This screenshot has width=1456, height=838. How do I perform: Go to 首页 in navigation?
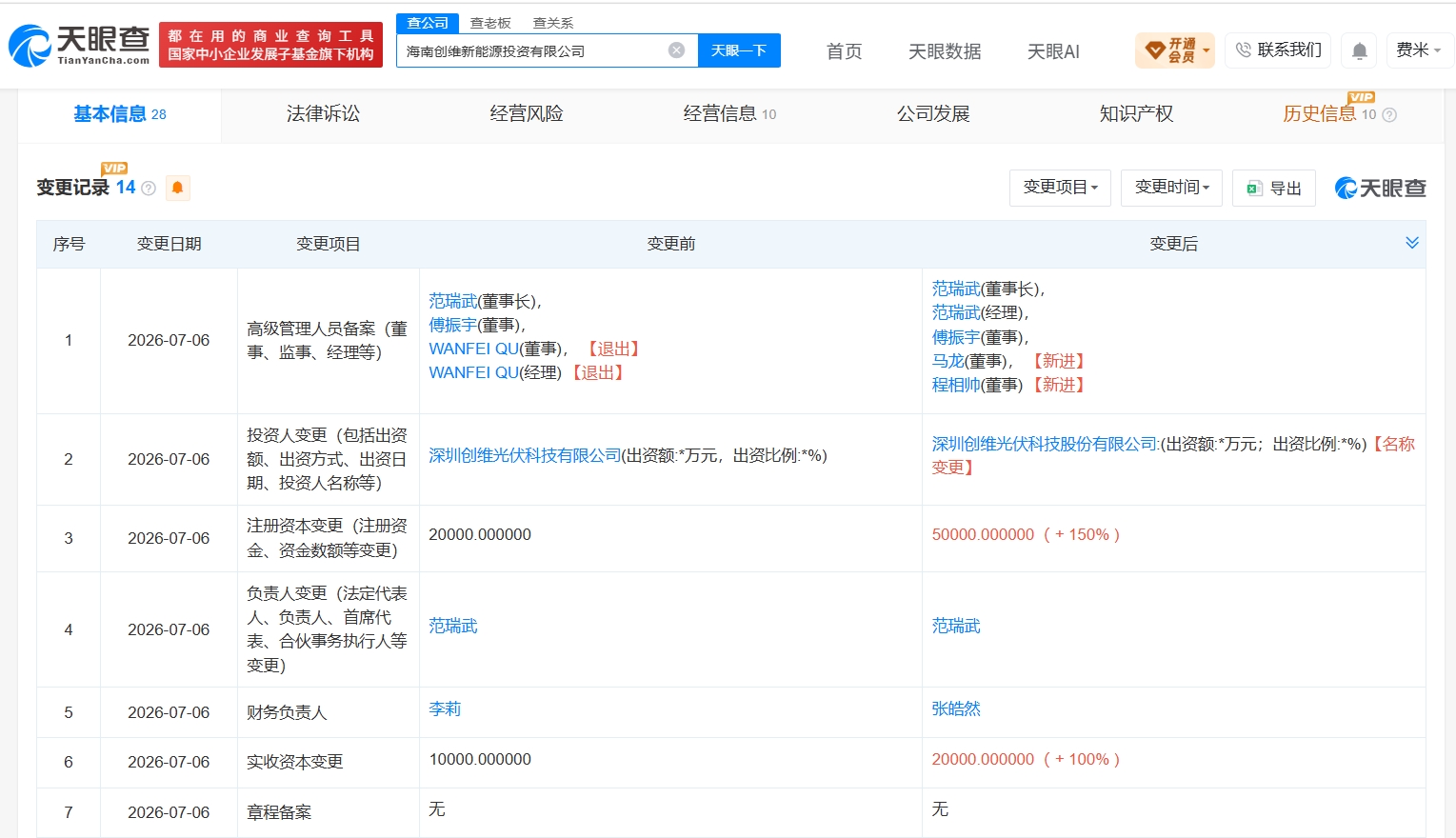pos(845,51)
